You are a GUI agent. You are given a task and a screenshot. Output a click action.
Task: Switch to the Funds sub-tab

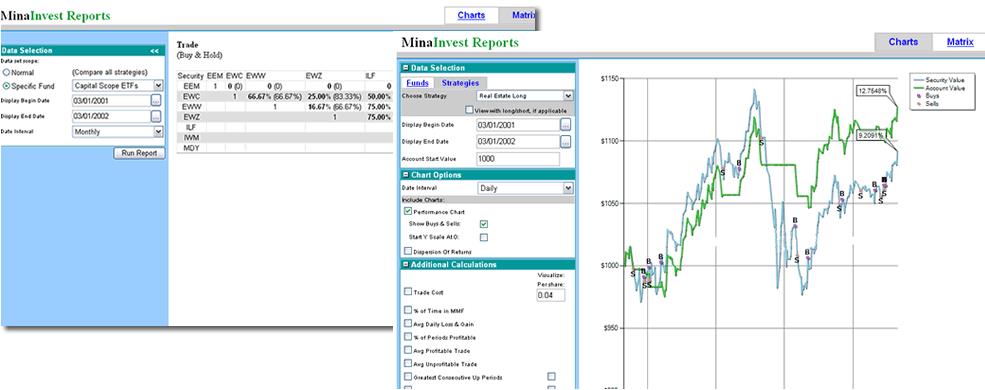[416, 83]
